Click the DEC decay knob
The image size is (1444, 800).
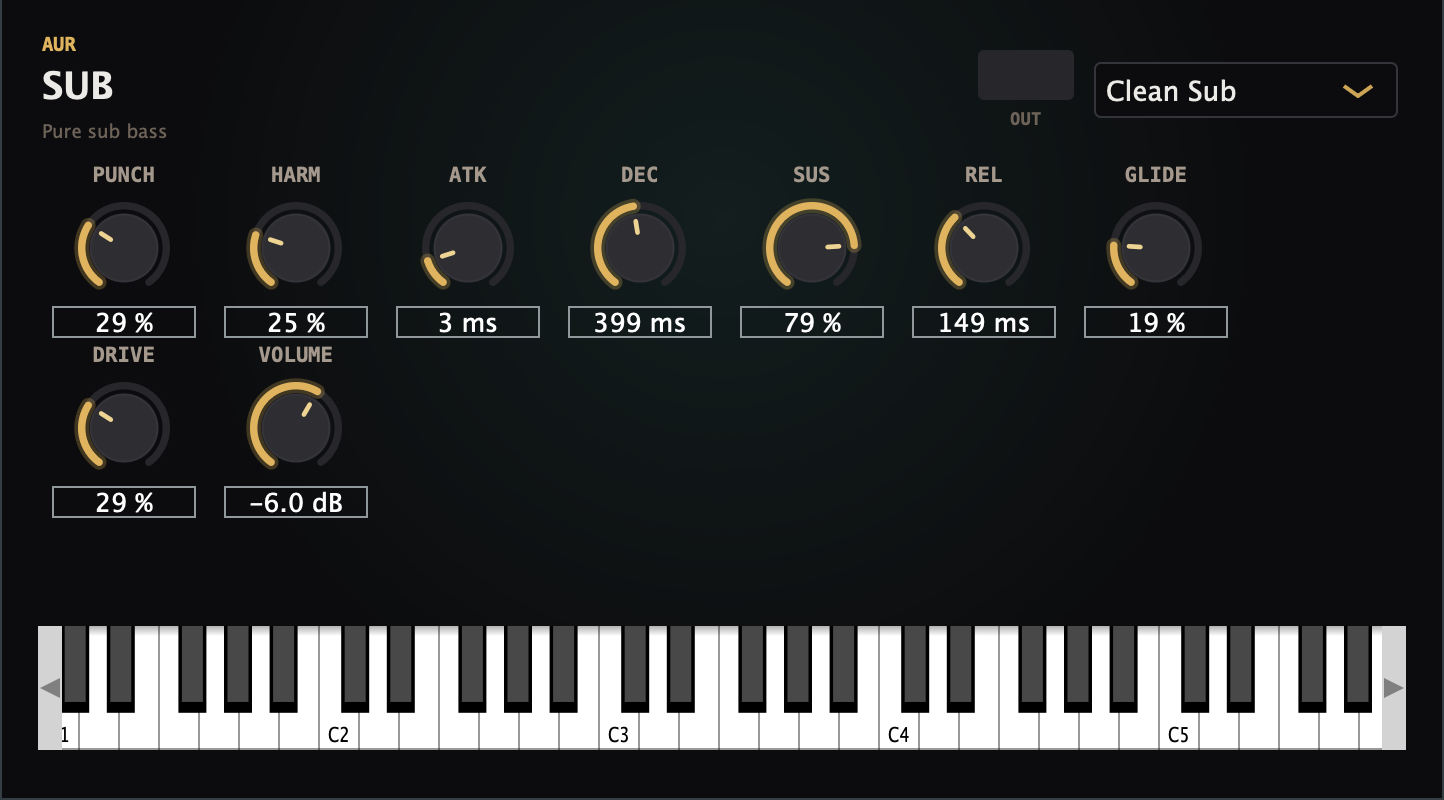point(639,248)
